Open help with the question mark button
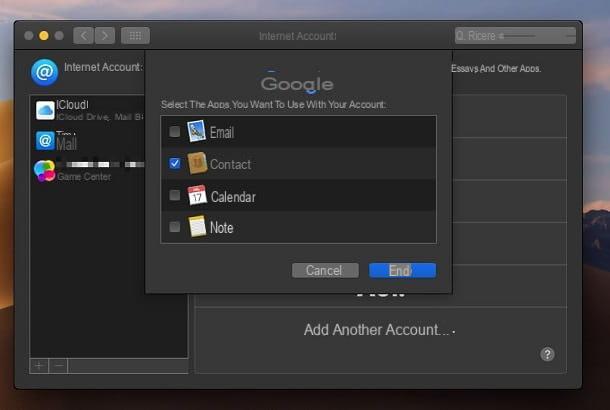Image resolution: width=610 pixels, height=410 pixels. (547, 354)
